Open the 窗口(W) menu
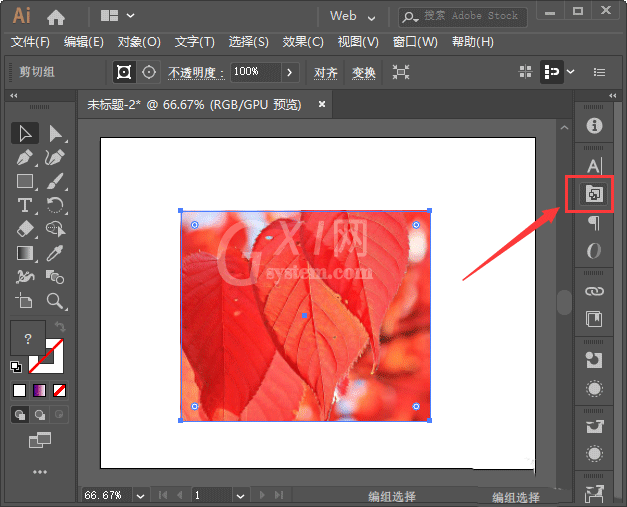 click(x=415, y=42)
